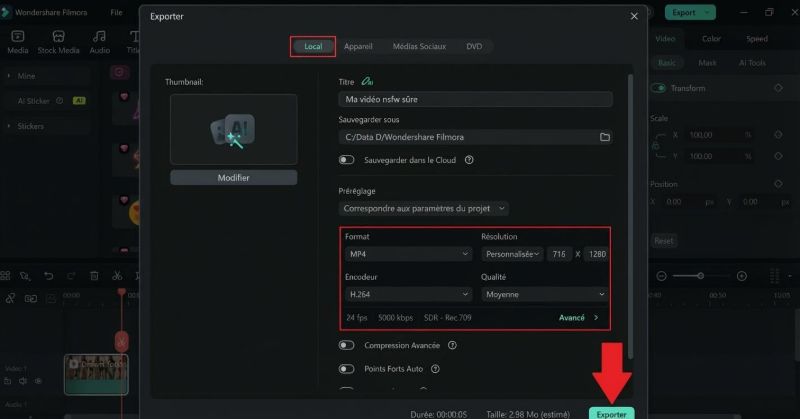This screenshot has height=419, width=800.
Task: Click the resolution height field 1280
Action: coord(597,254)
